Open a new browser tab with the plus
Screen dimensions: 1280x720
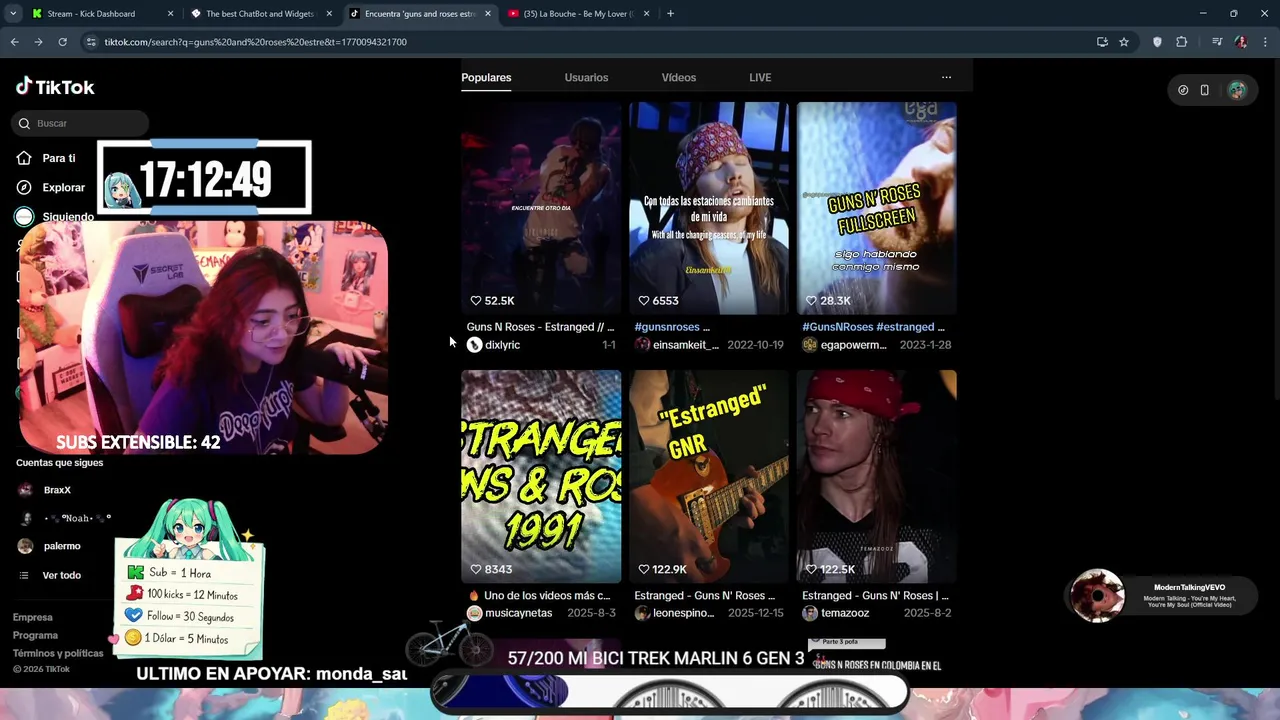click(x=670, y=14)
